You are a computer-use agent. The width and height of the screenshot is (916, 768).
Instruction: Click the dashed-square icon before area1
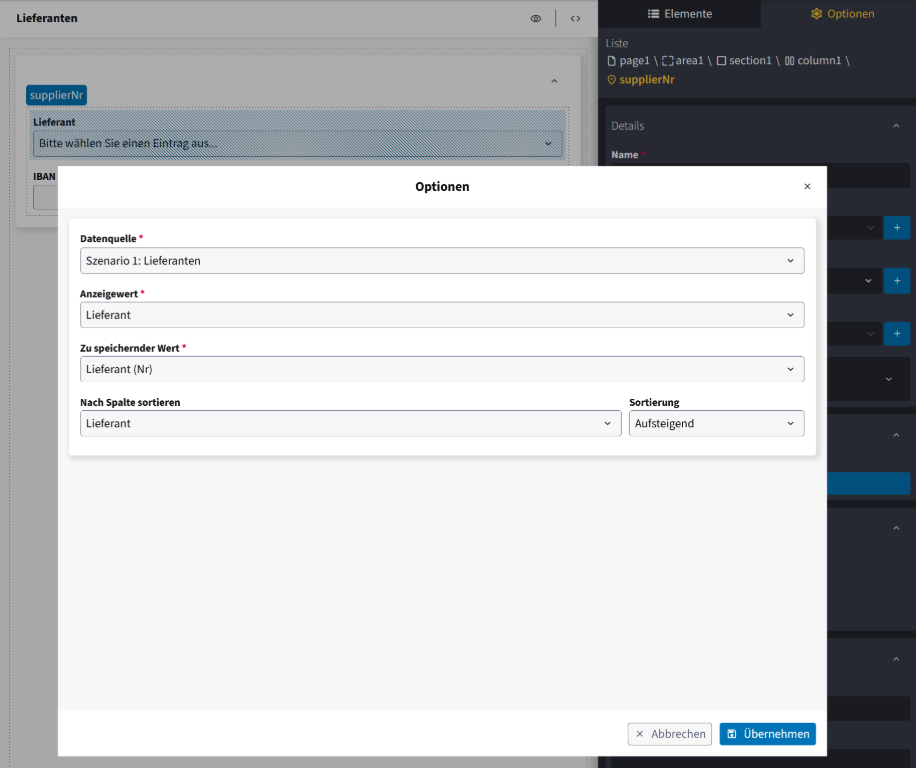[668, 61]
